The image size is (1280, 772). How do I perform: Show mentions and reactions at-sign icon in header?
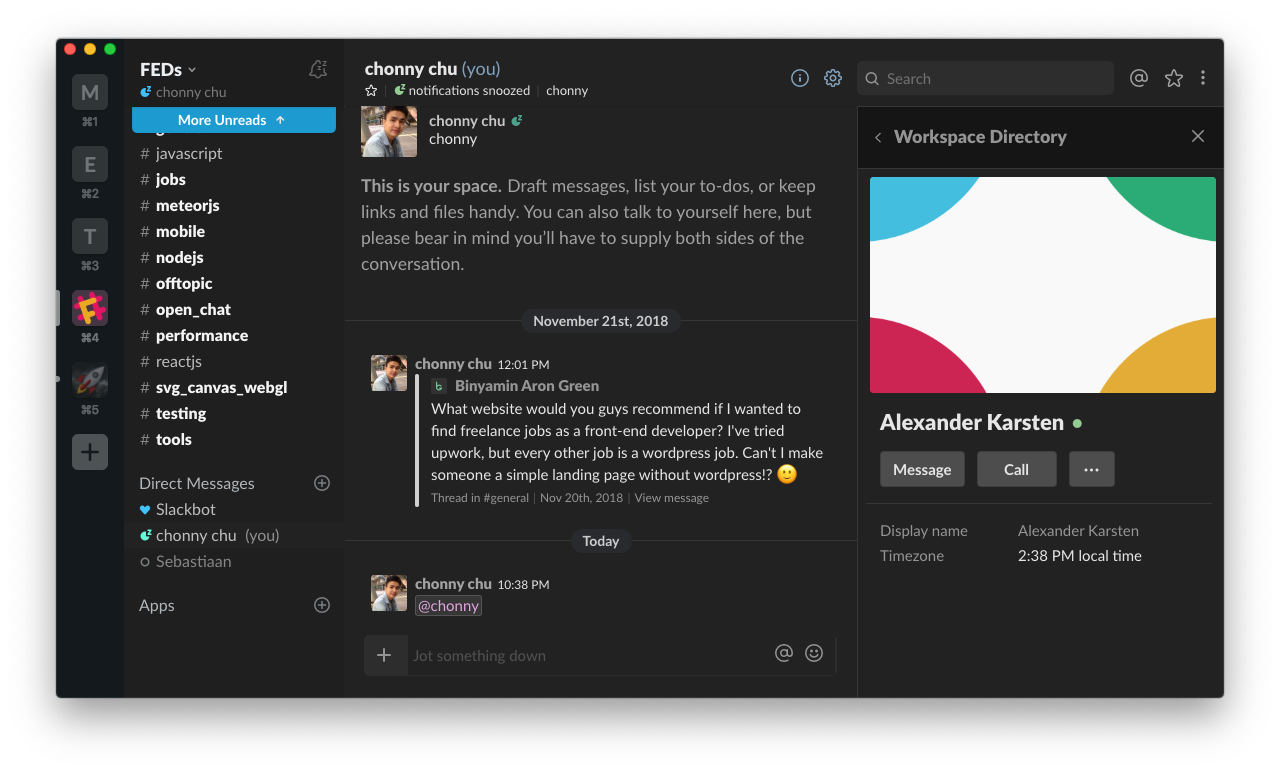[1138, 78]
